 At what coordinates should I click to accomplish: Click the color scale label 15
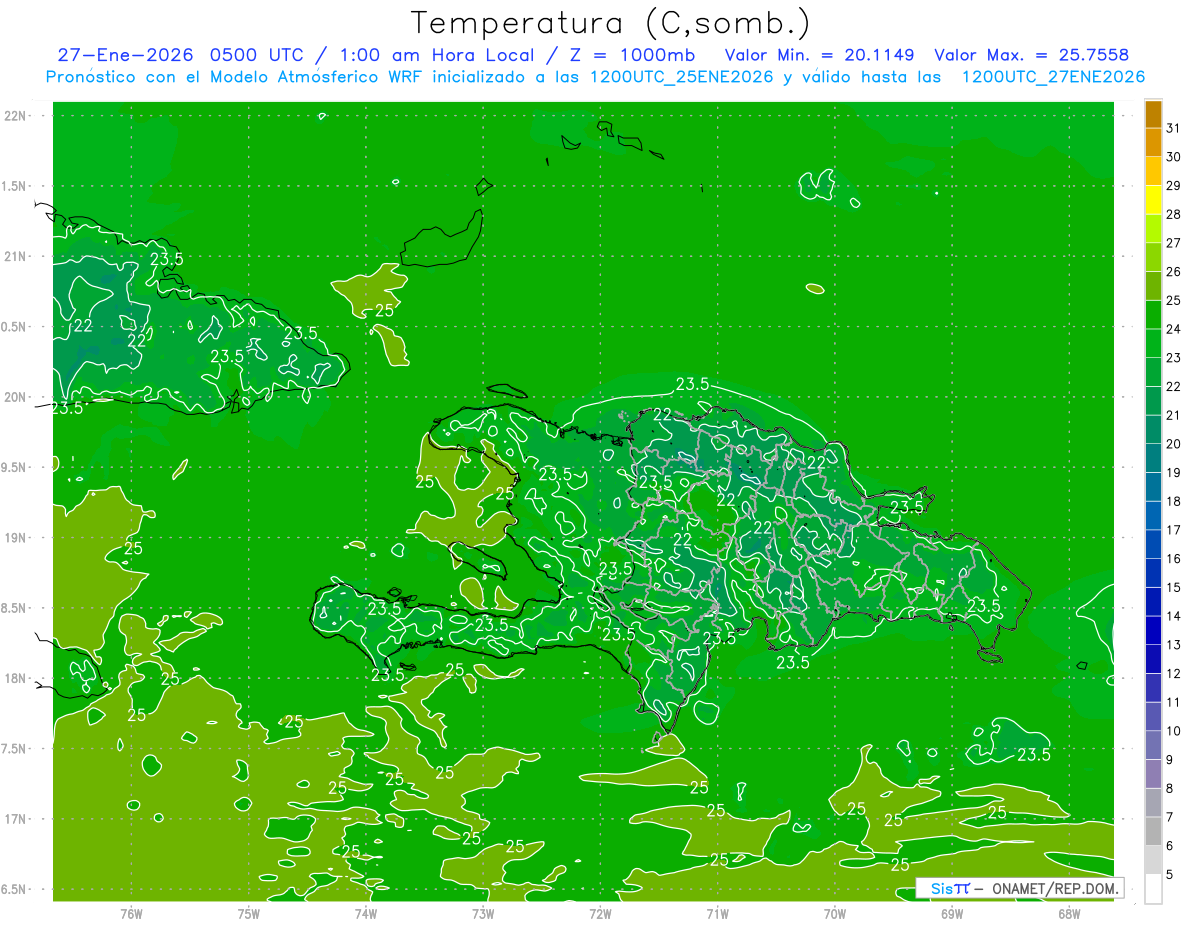click(1174, 587)
